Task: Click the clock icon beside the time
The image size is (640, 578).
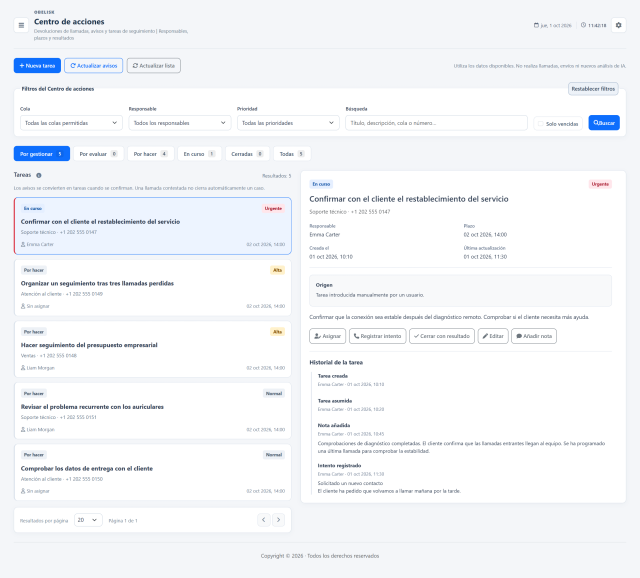Action: [x=583, y=25]
